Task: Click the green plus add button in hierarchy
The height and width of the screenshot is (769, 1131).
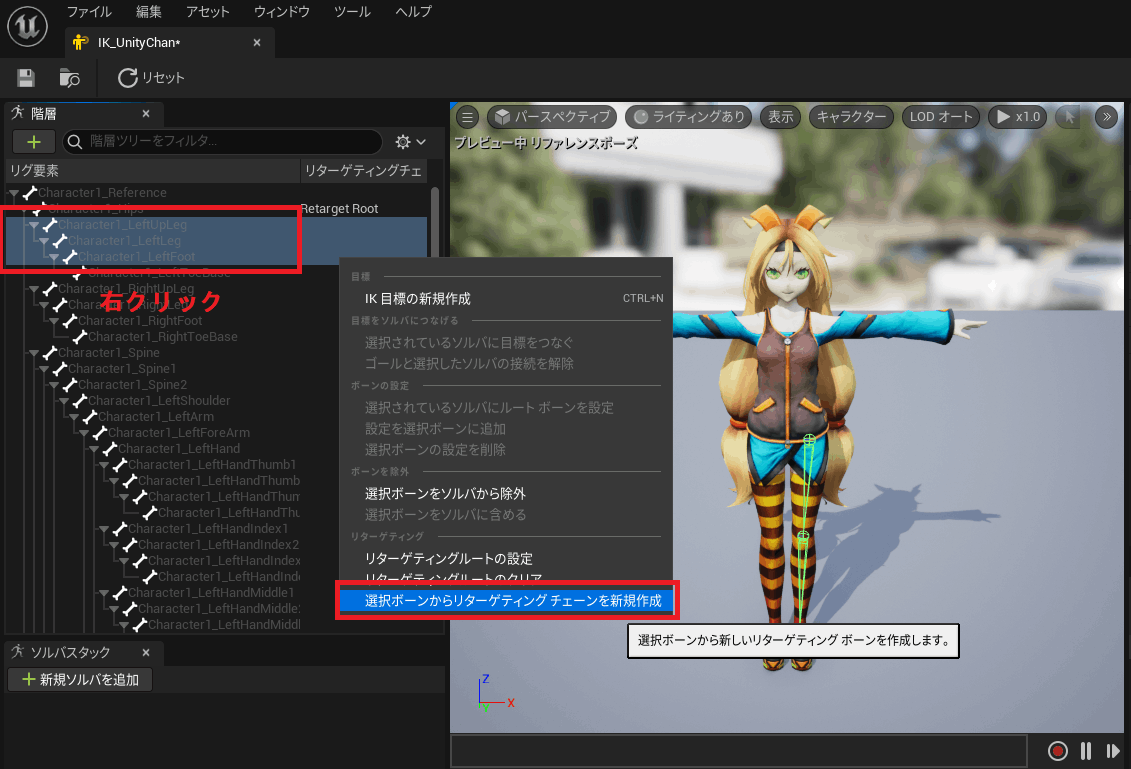Action: pos(34,142)
